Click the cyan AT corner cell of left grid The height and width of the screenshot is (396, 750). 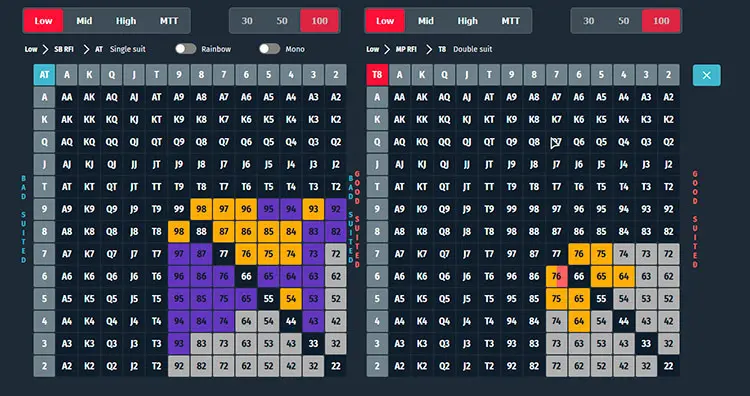[44, 75]
